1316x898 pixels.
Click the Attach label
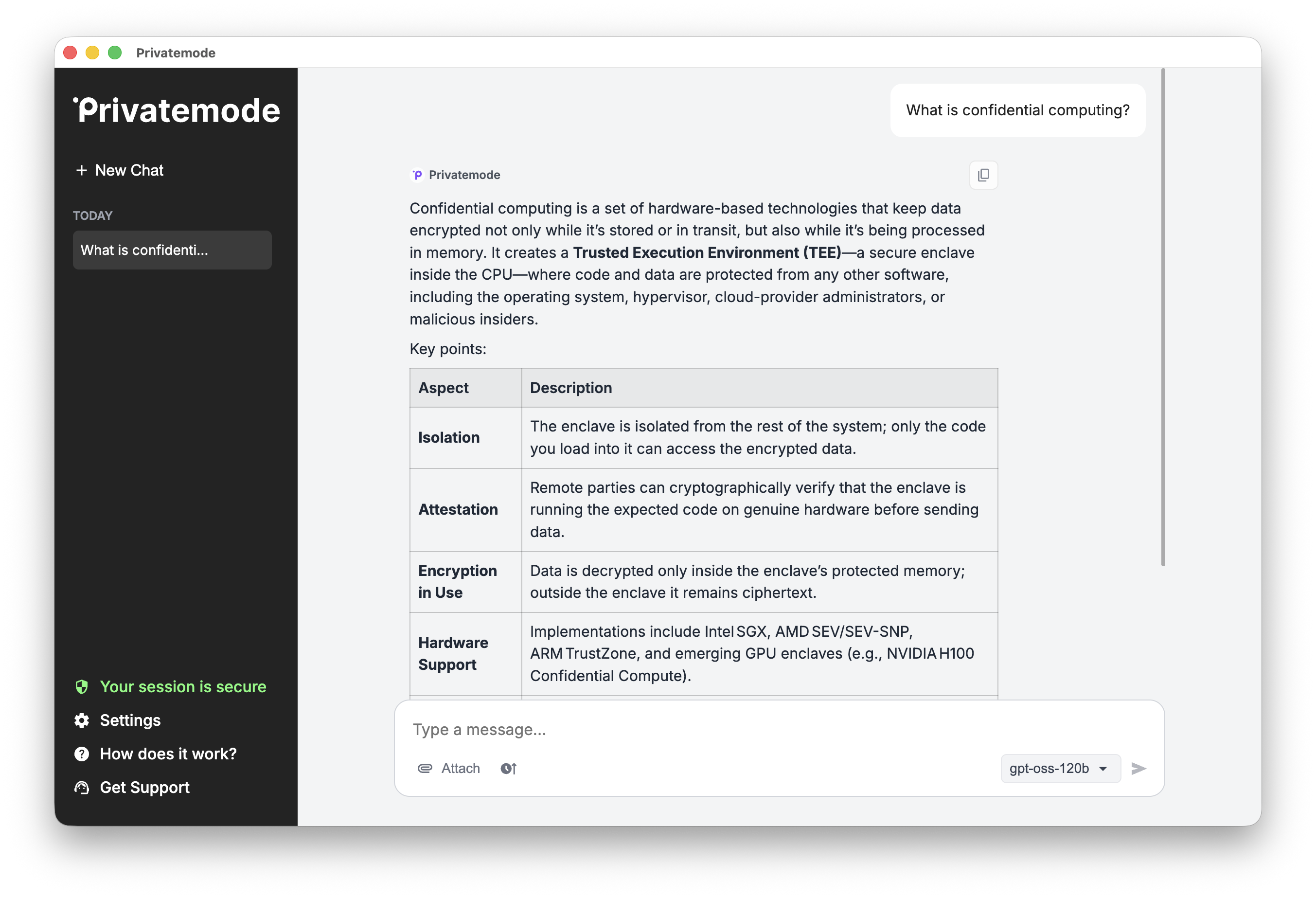coord(461,768)
